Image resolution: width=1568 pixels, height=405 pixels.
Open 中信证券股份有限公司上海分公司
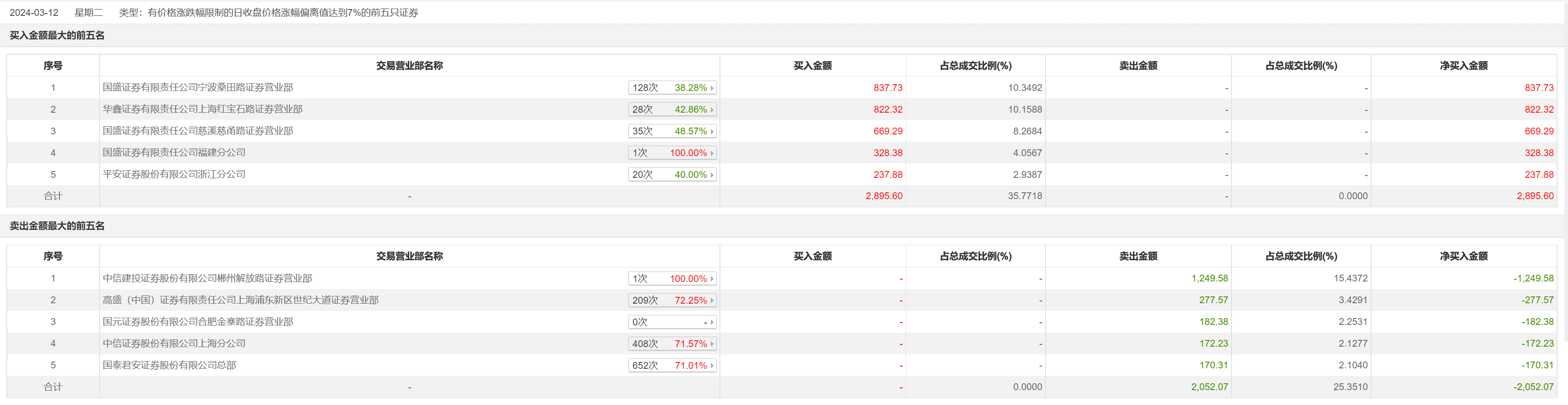coord(174,343)
